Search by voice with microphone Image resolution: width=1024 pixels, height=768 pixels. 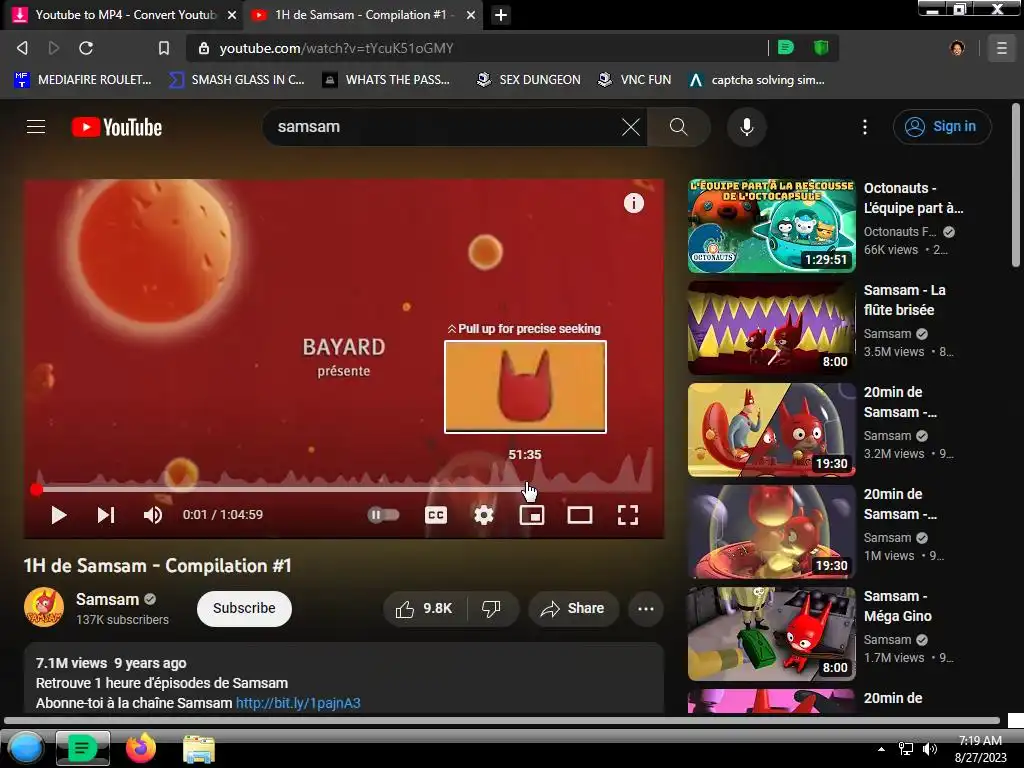[746, 127]
